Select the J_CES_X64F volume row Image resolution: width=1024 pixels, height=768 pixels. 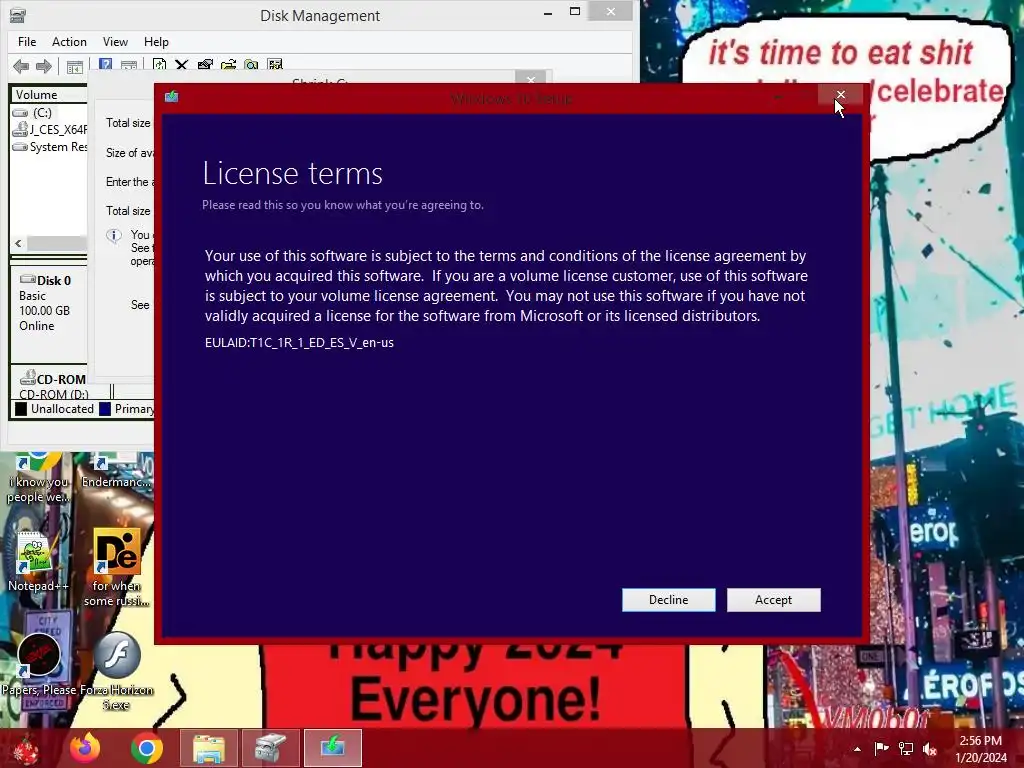tap(49, 129)
